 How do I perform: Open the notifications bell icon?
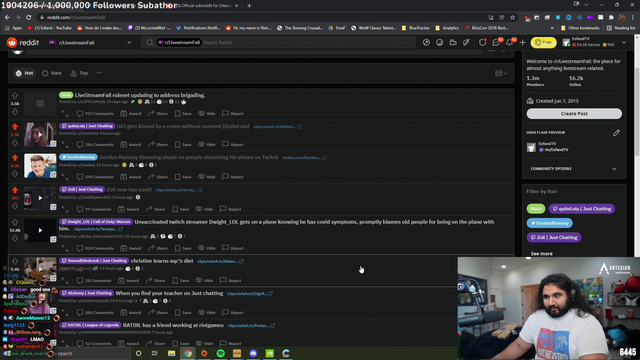coord(510,42)
